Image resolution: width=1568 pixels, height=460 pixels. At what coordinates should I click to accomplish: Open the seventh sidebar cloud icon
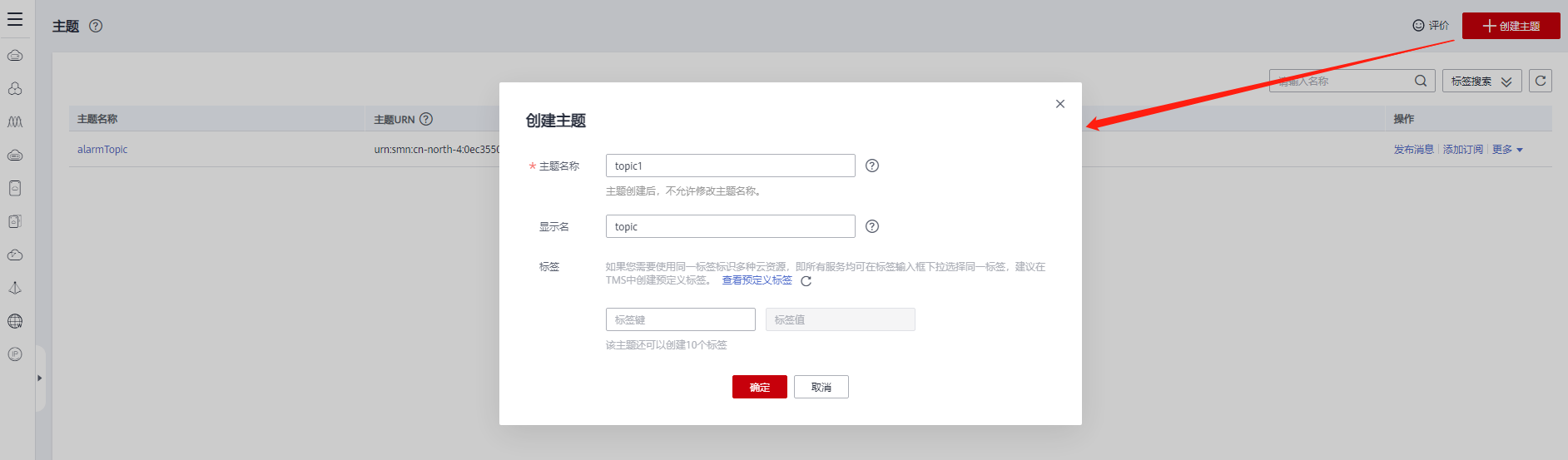pyautogui.click(x=15, y=255)
